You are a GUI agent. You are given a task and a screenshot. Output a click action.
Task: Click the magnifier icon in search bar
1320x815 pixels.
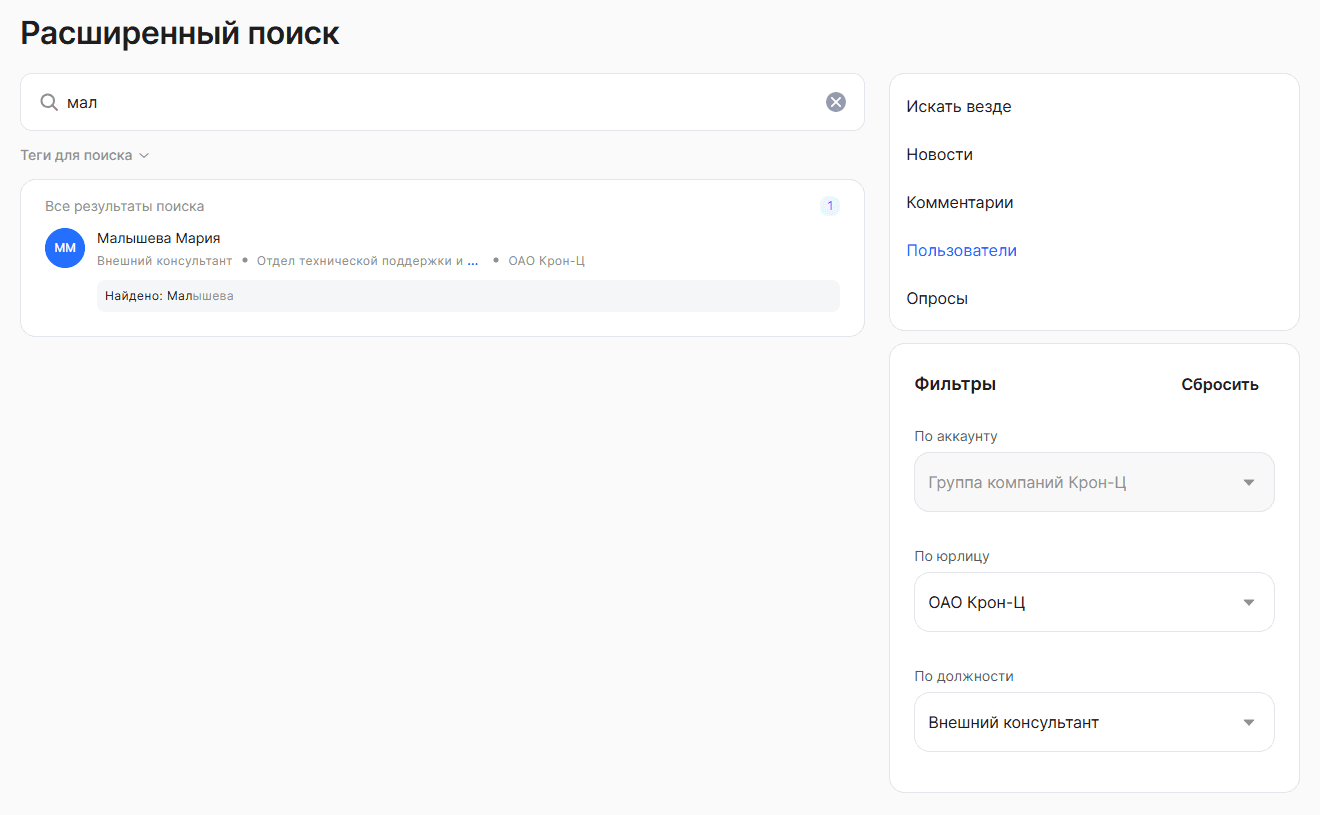[48, 102]
